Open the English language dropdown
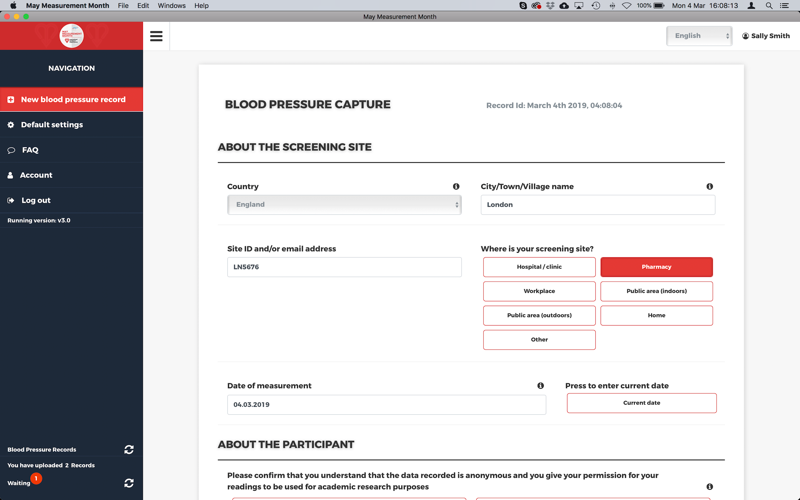800x500 pixels. point(699,36)
